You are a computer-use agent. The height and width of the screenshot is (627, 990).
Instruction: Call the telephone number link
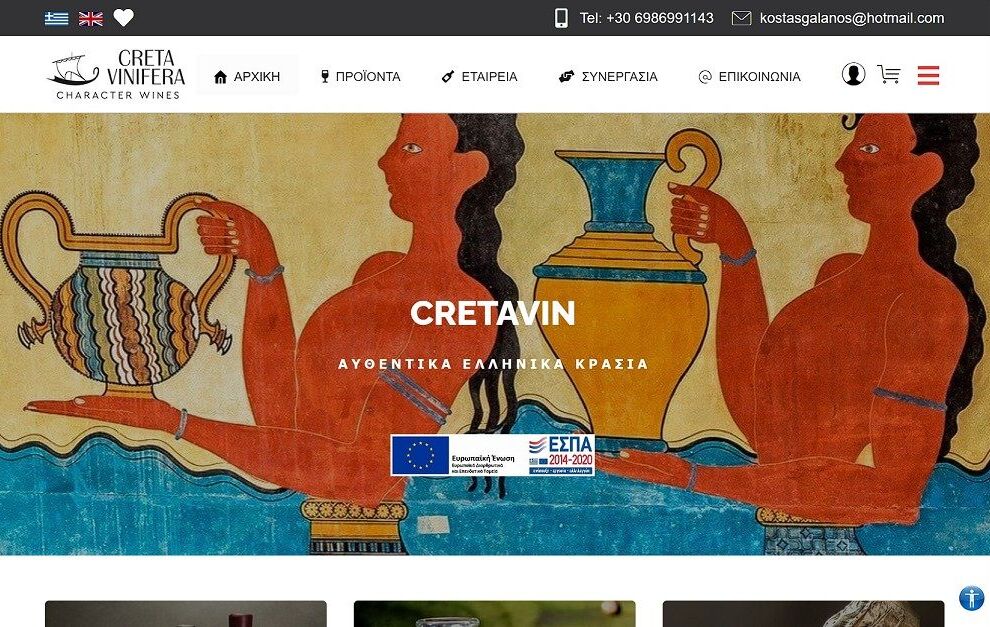[x=647, y=18]
